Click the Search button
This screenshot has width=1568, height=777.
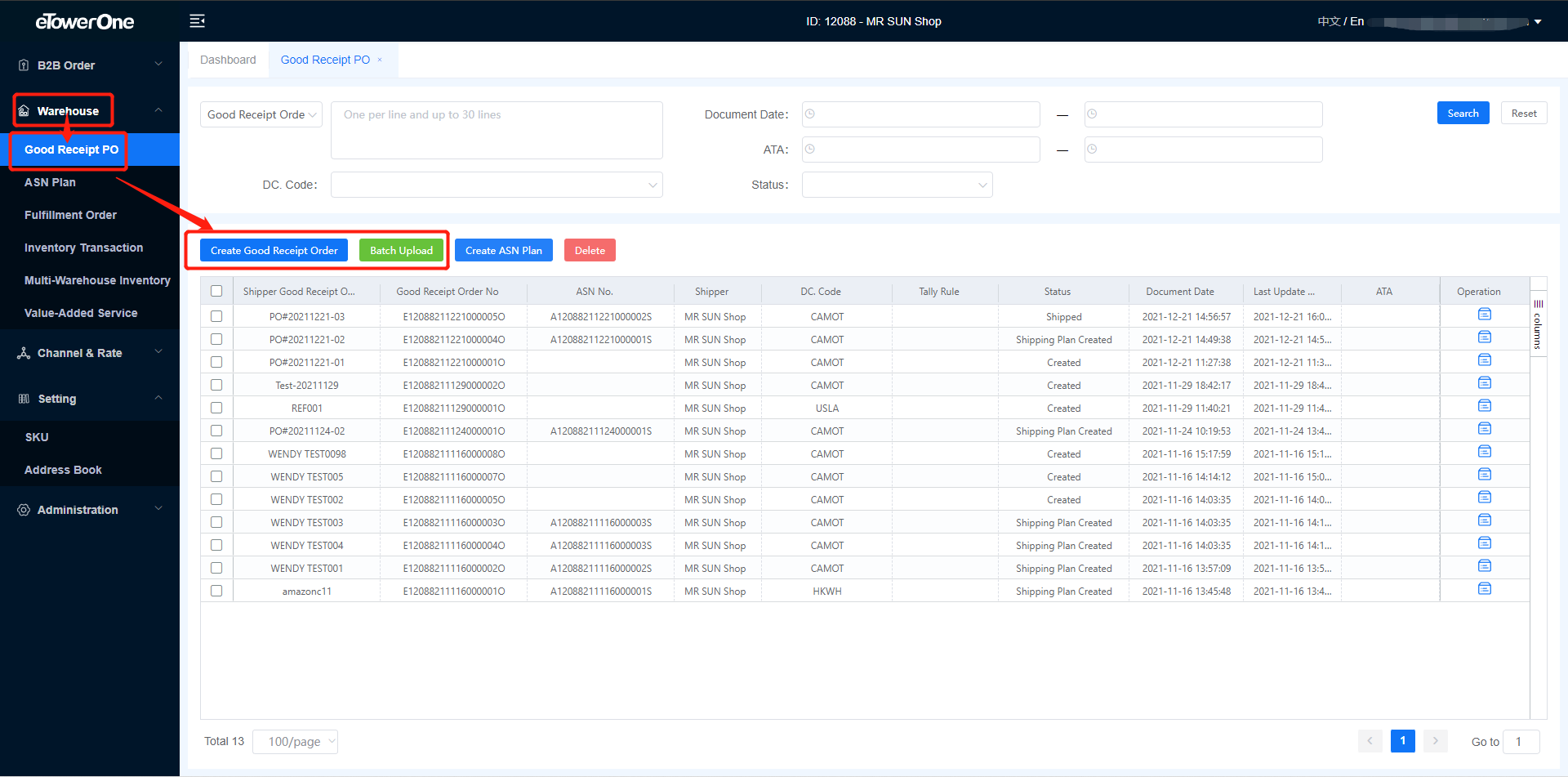[1463, 113]
